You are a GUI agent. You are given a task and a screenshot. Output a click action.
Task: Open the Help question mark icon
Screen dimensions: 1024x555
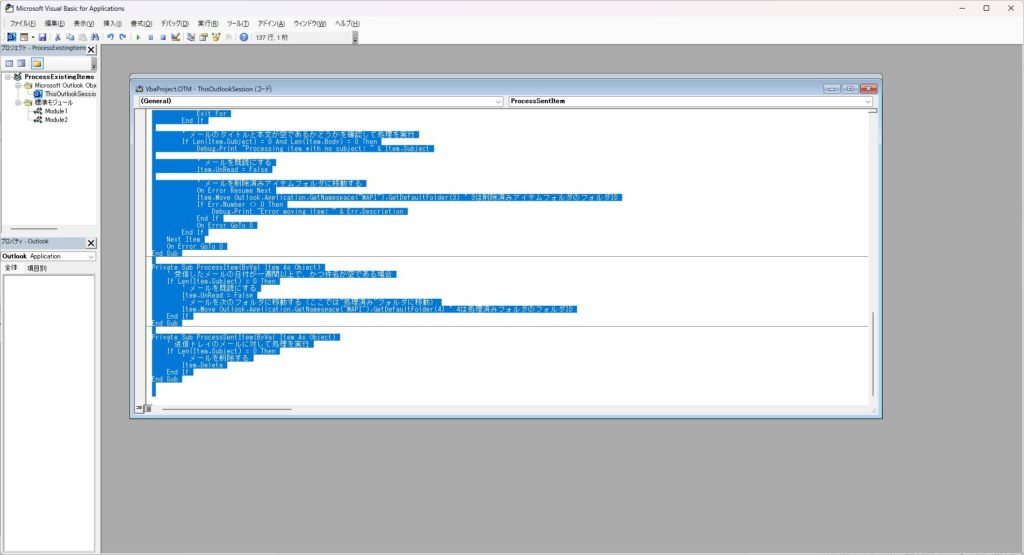click(243, 37)
